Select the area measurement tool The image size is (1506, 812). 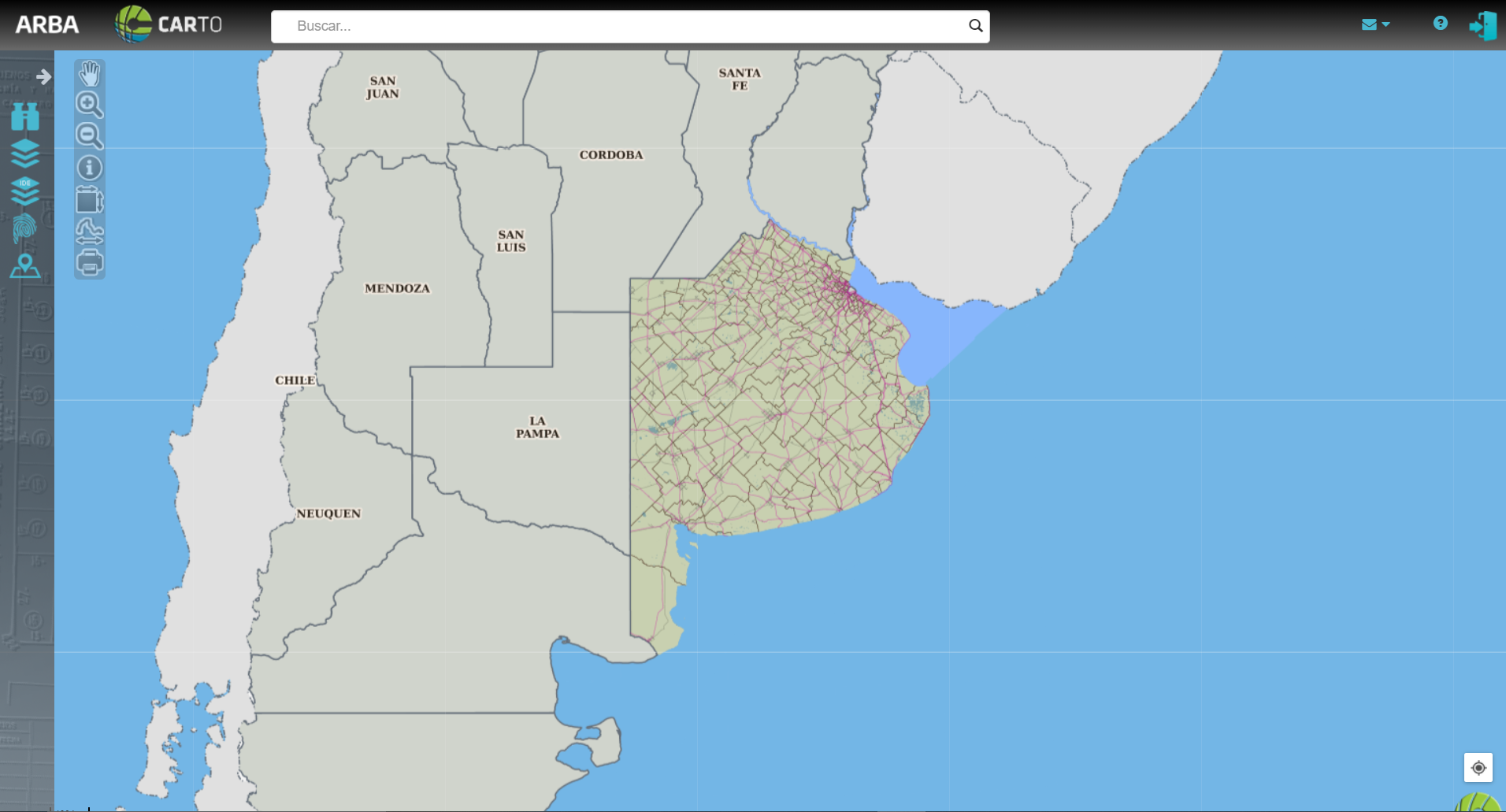pos(89,200)
